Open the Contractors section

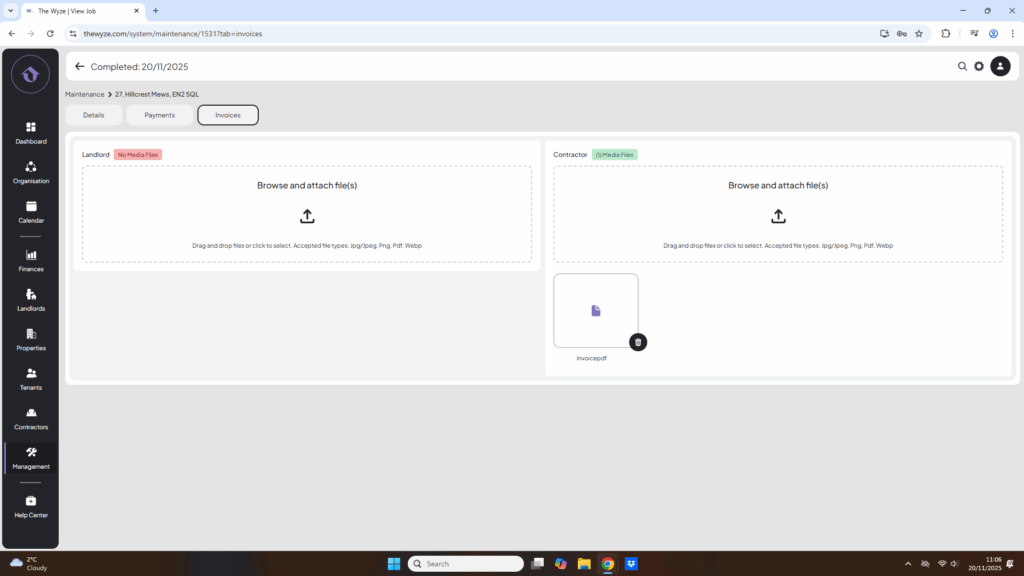click(x=31, y=418)
